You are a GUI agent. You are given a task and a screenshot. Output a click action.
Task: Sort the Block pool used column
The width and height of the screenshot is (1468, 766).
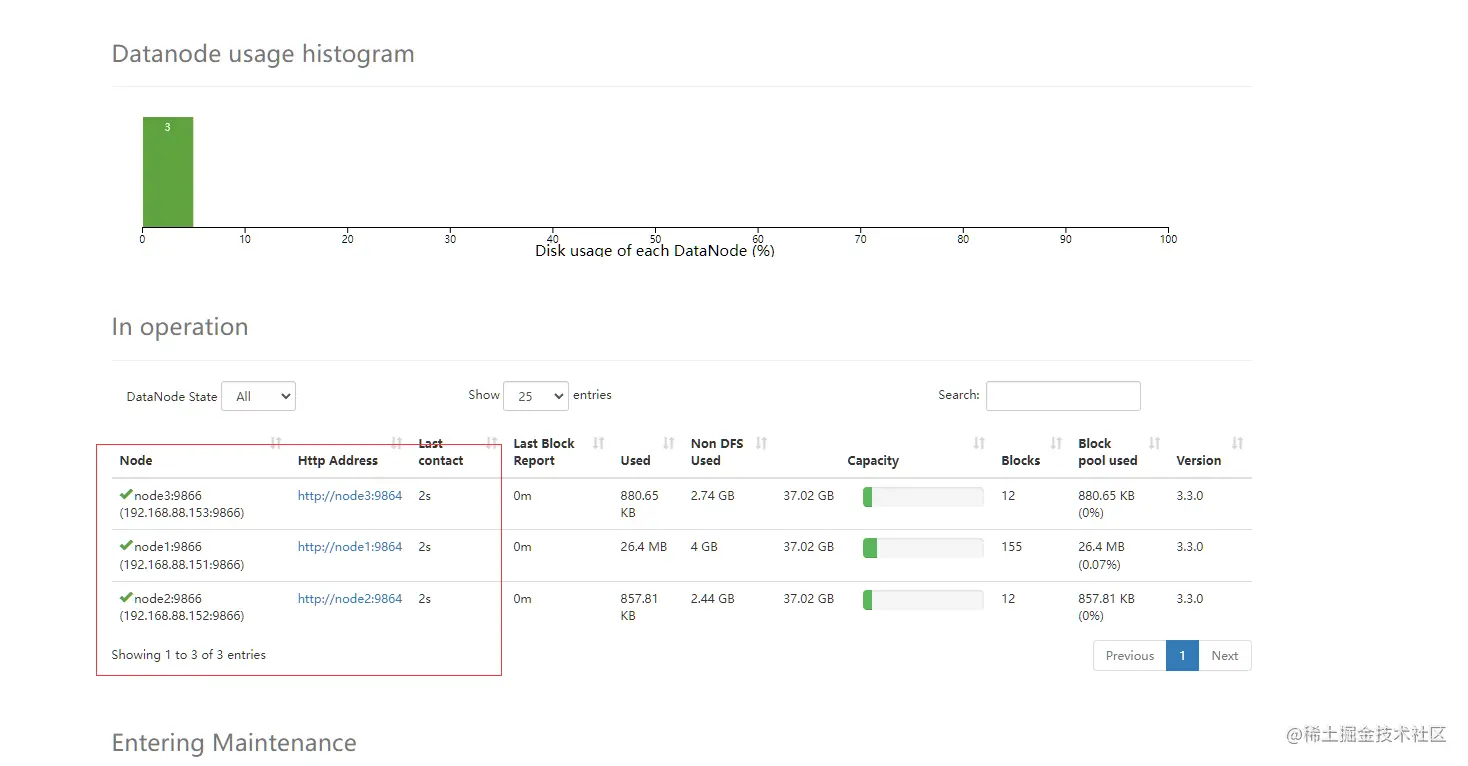1154,441
